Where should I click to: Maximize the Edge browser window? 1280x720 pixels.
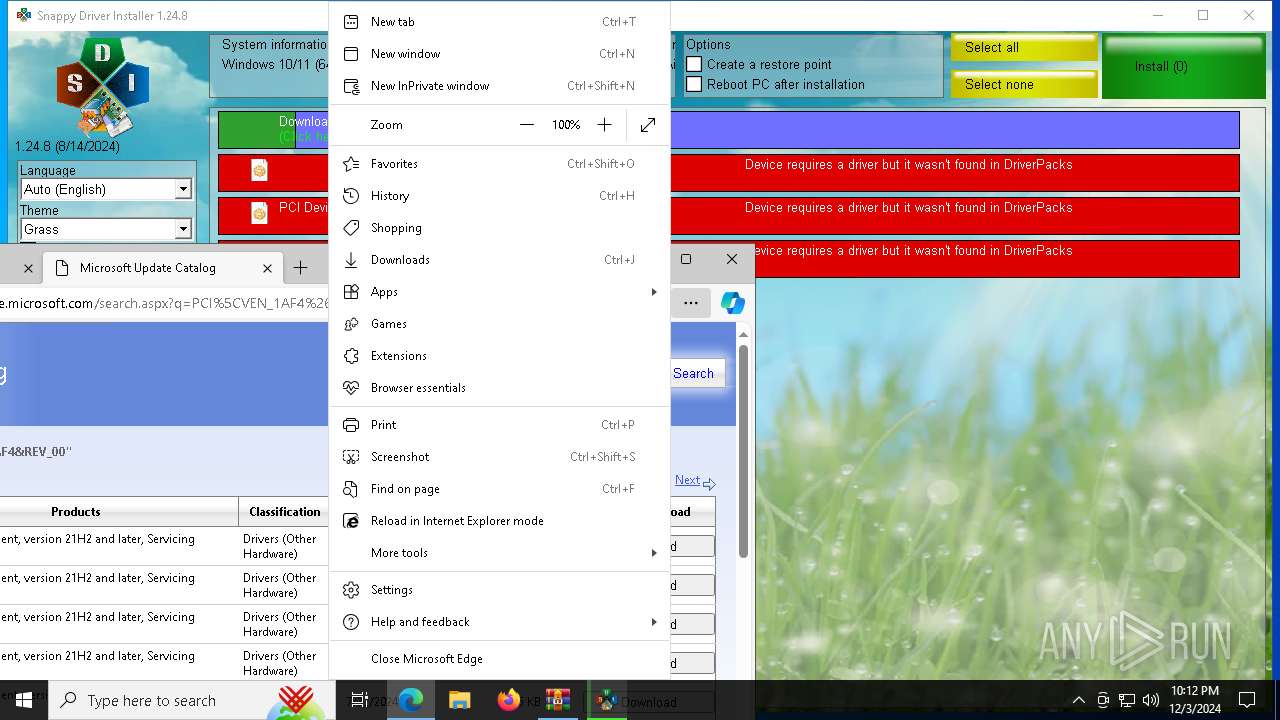[686, 259]
